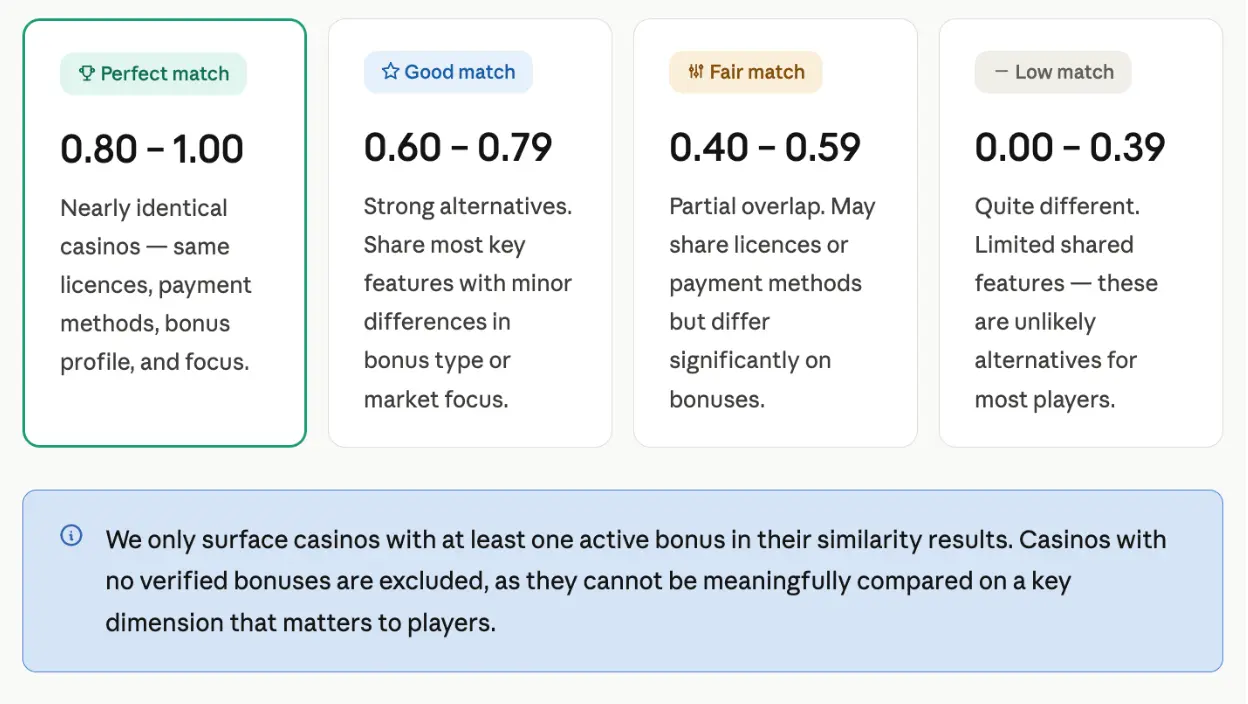
Task: Click the sliders icon in Fair match badge
Action: [696, 72]
